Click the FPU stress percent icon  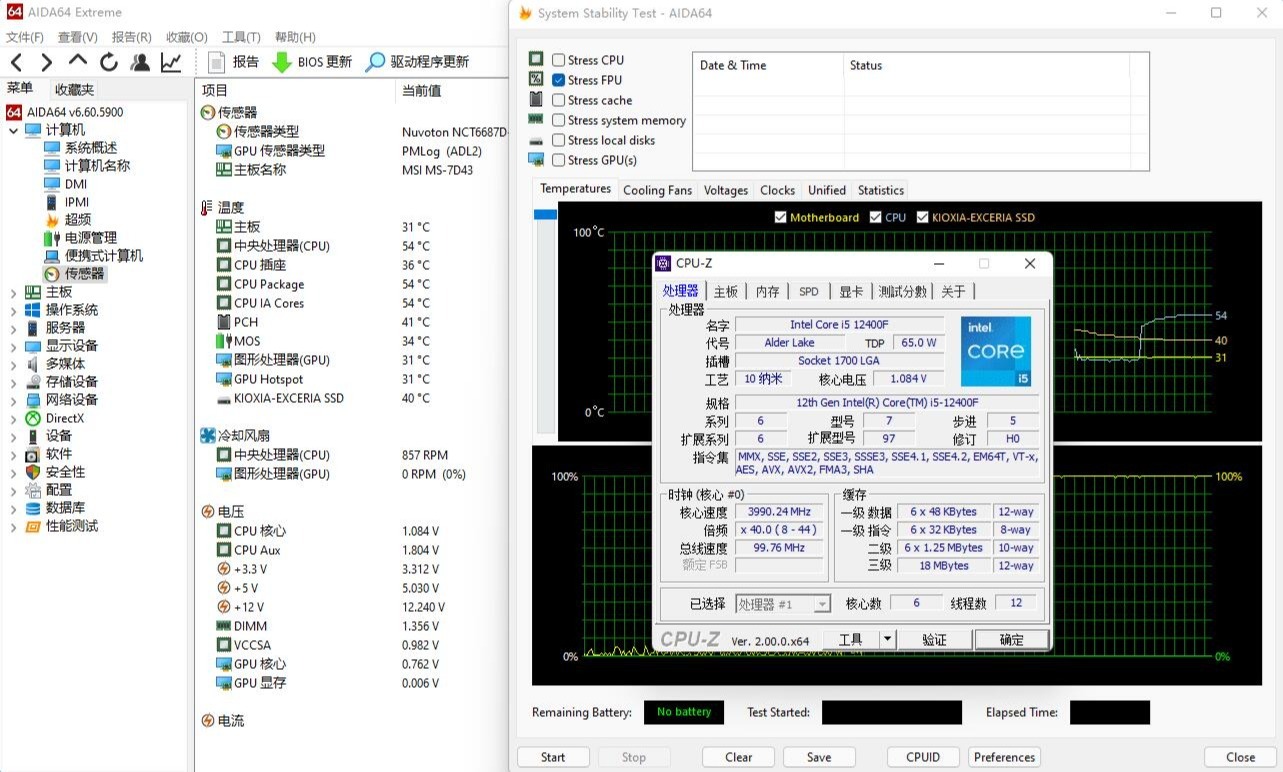coord(536,79)
